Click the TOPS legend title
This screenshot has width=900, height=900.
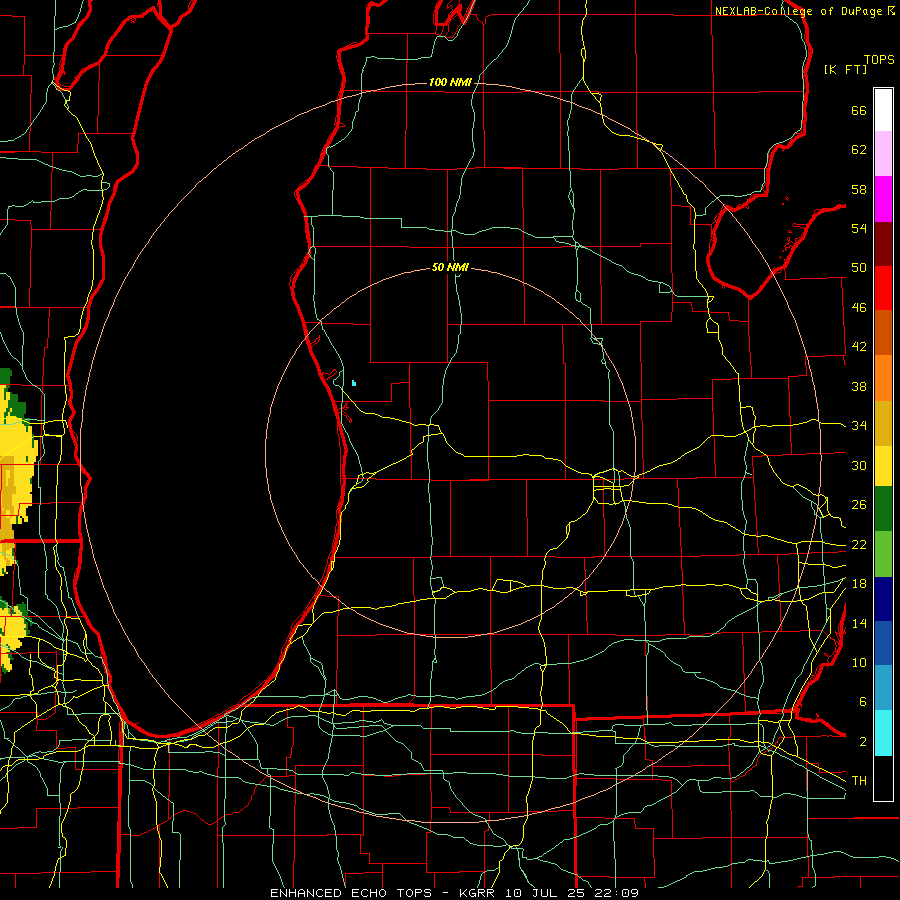tap(879, 59)
